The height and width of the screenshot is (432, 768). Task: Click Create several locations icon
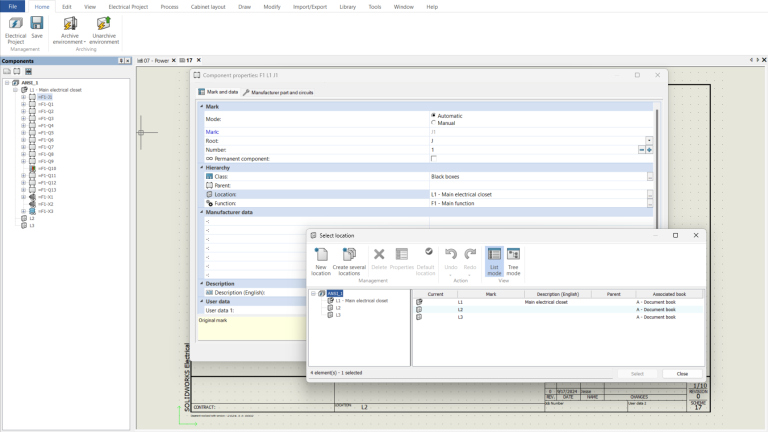(x=349, y=256)
